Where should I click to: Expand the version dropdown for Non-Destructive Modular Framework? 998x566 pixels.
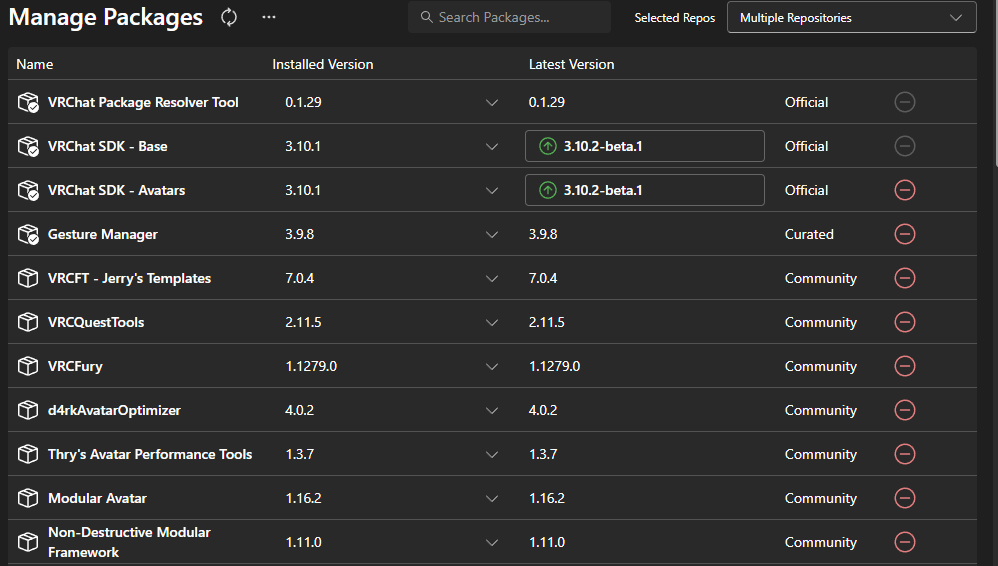(x=491, y=542)
